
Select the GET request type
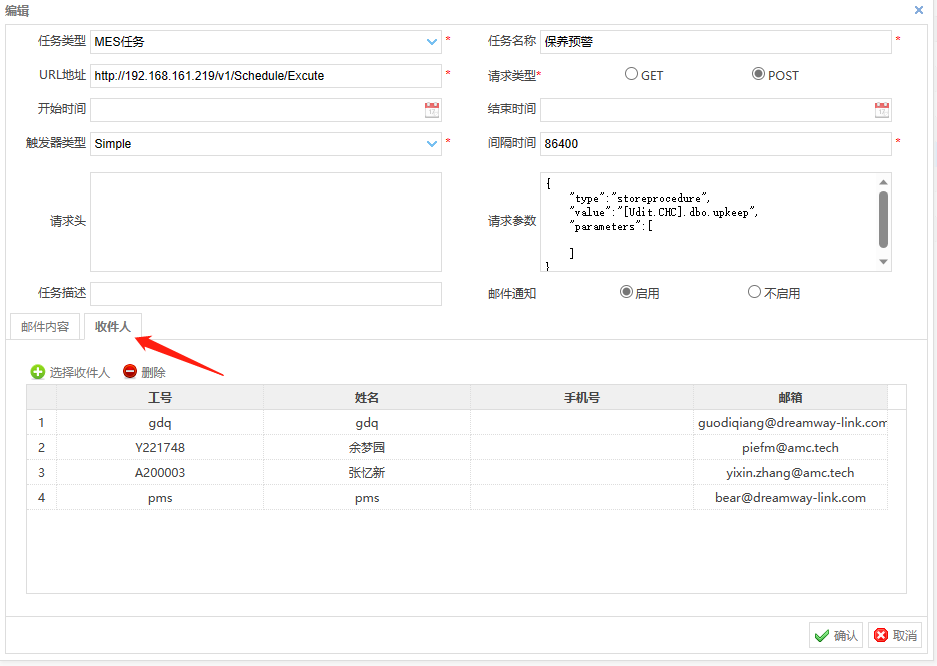pyautogui.click(x=631, y=74)
